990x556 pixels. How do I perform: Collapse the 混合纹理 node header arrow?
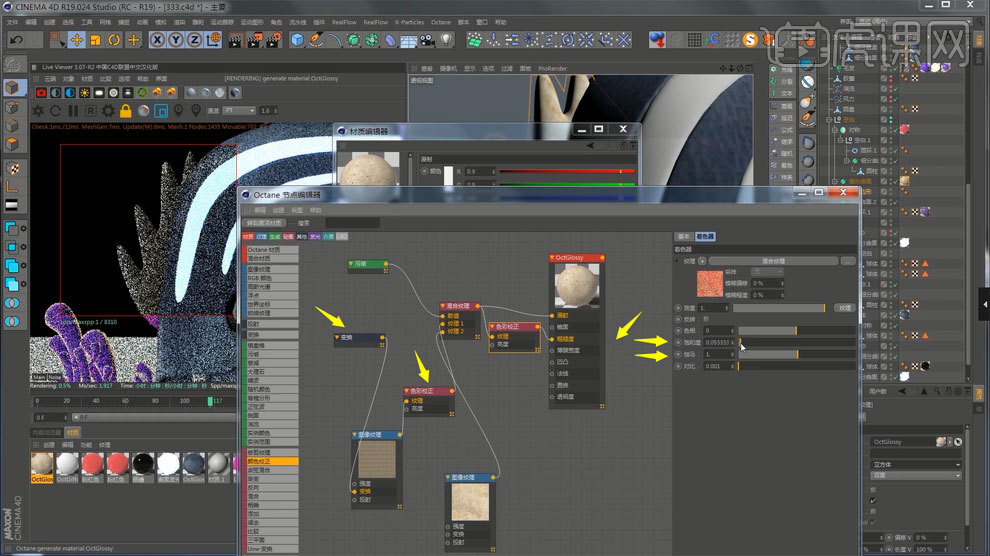[445, 306]
